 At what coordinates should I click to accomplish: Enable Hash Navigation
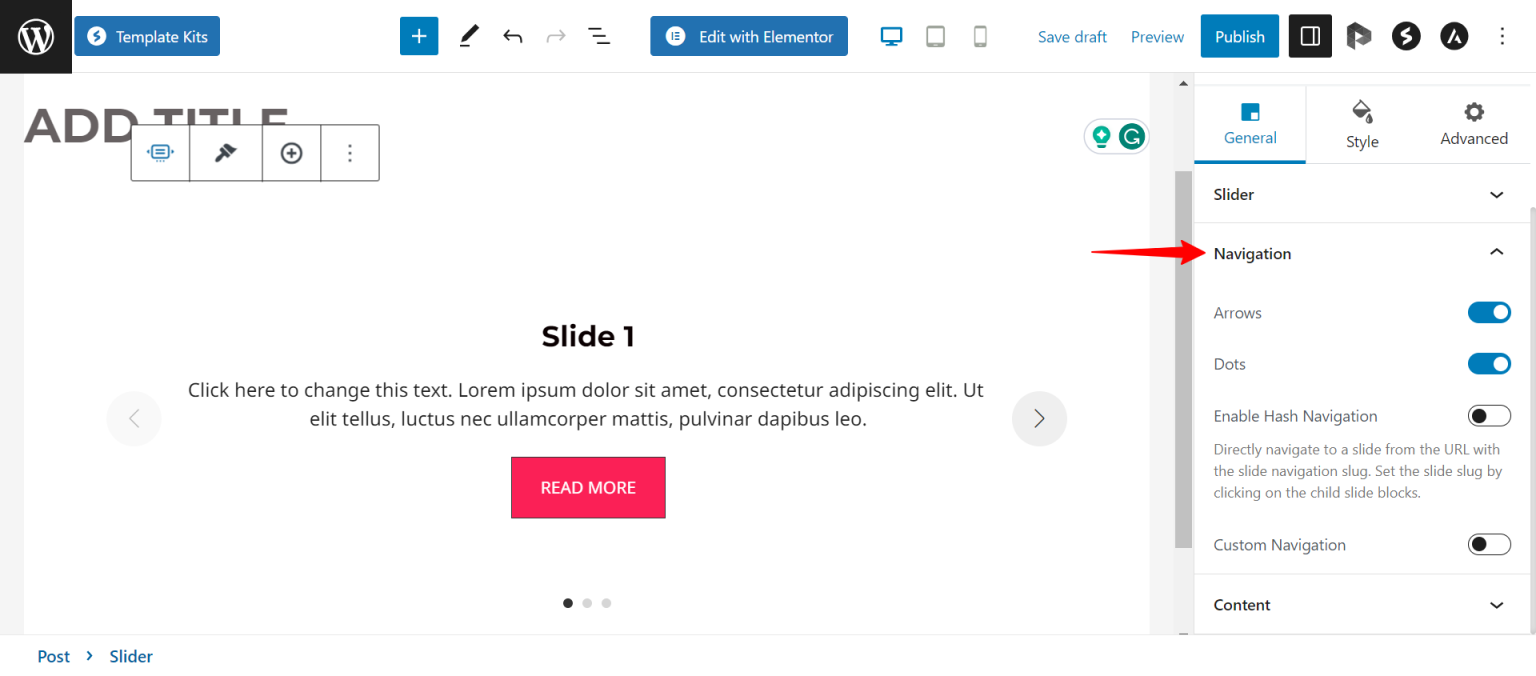[1489, 415]
